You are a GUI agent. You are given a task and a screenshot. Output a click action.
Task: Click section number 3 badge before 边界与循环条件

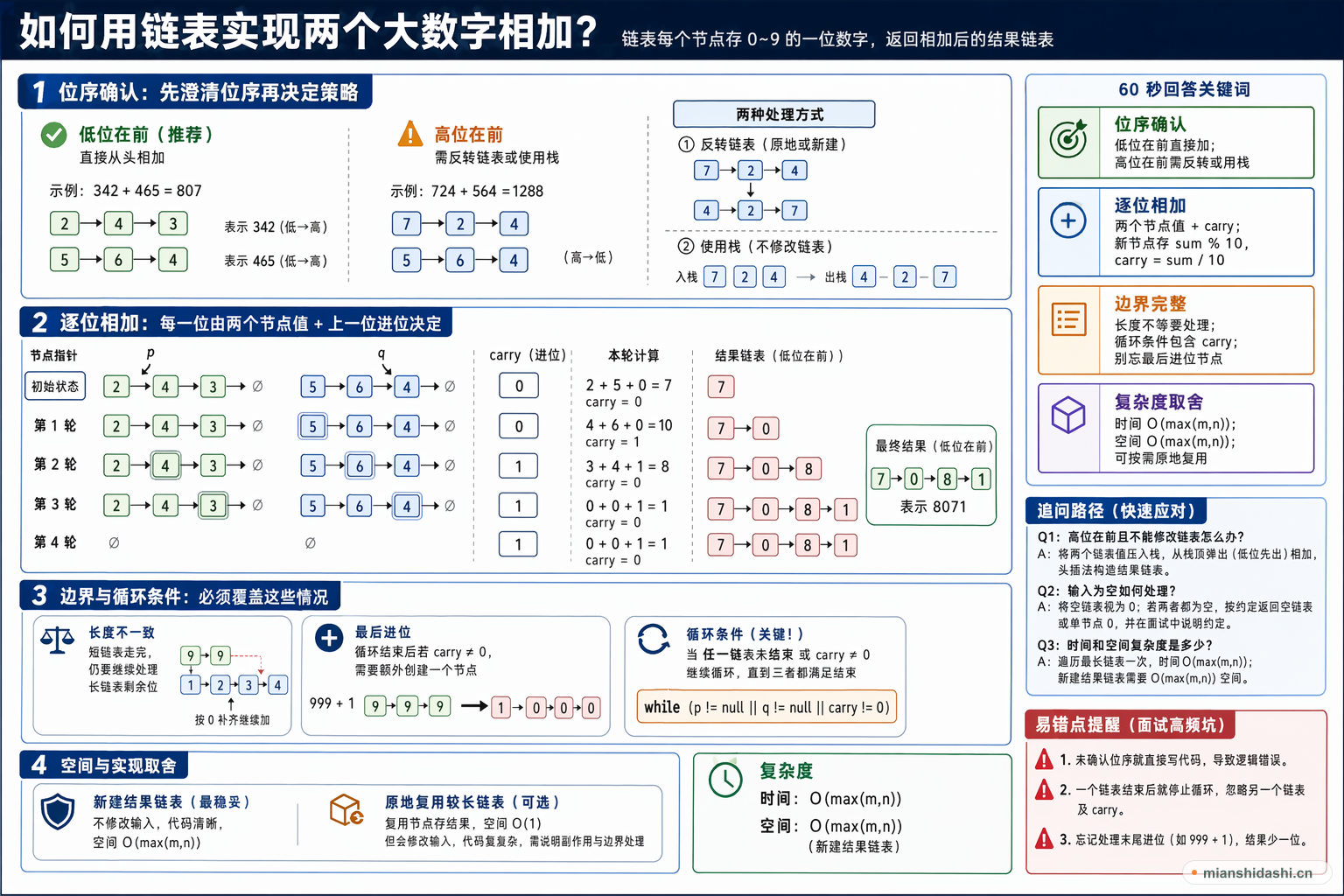40,596
